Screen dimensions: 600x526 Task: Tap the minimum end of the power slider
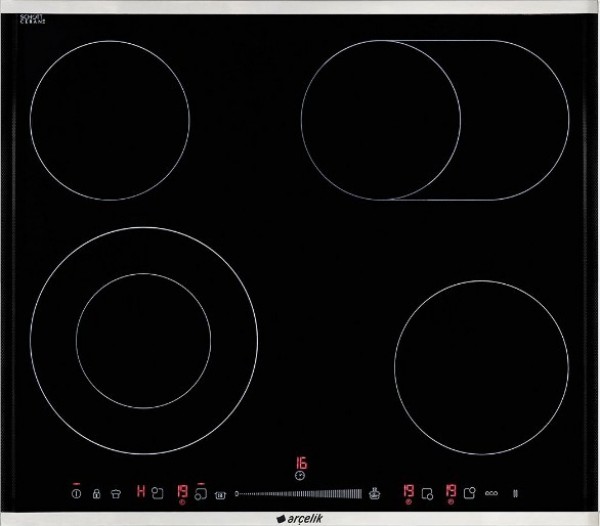(237, 494)
